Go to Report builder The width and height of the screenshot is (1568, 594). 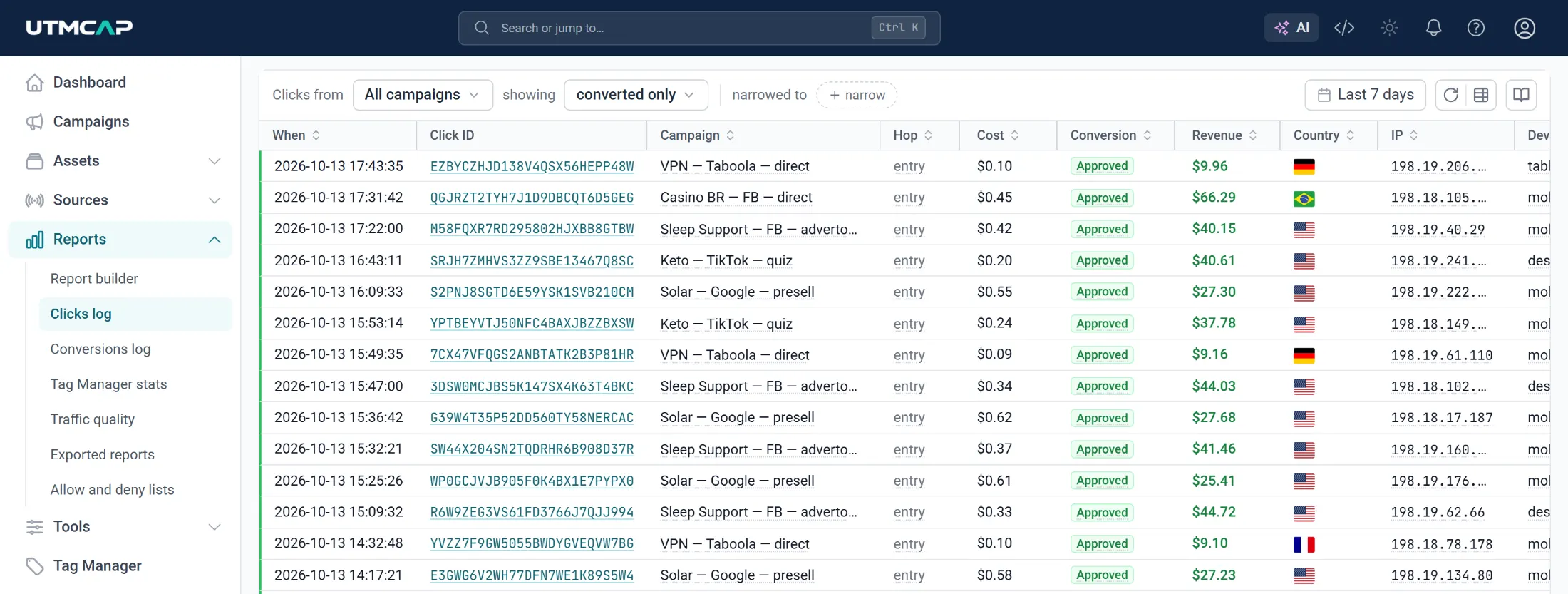point(94,279)
